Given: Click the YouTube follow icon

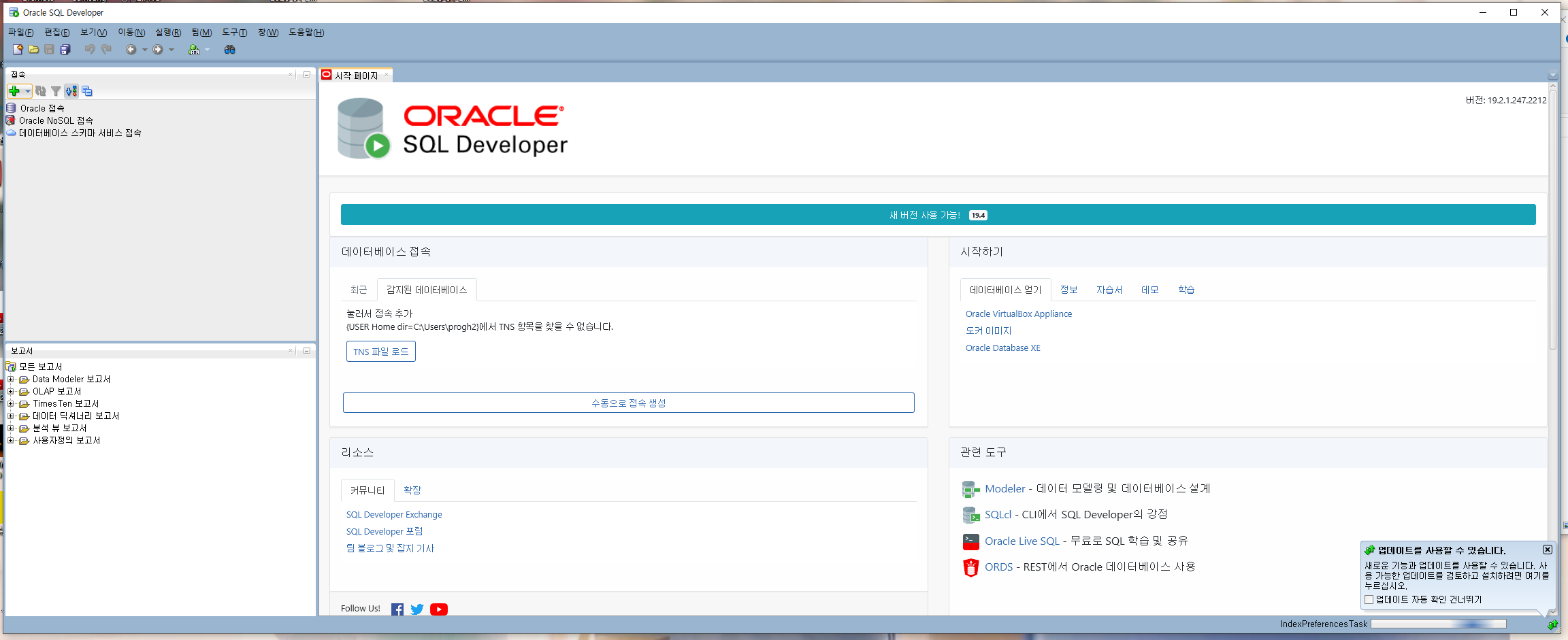Looking at the screenshot, I should [439, 609].
